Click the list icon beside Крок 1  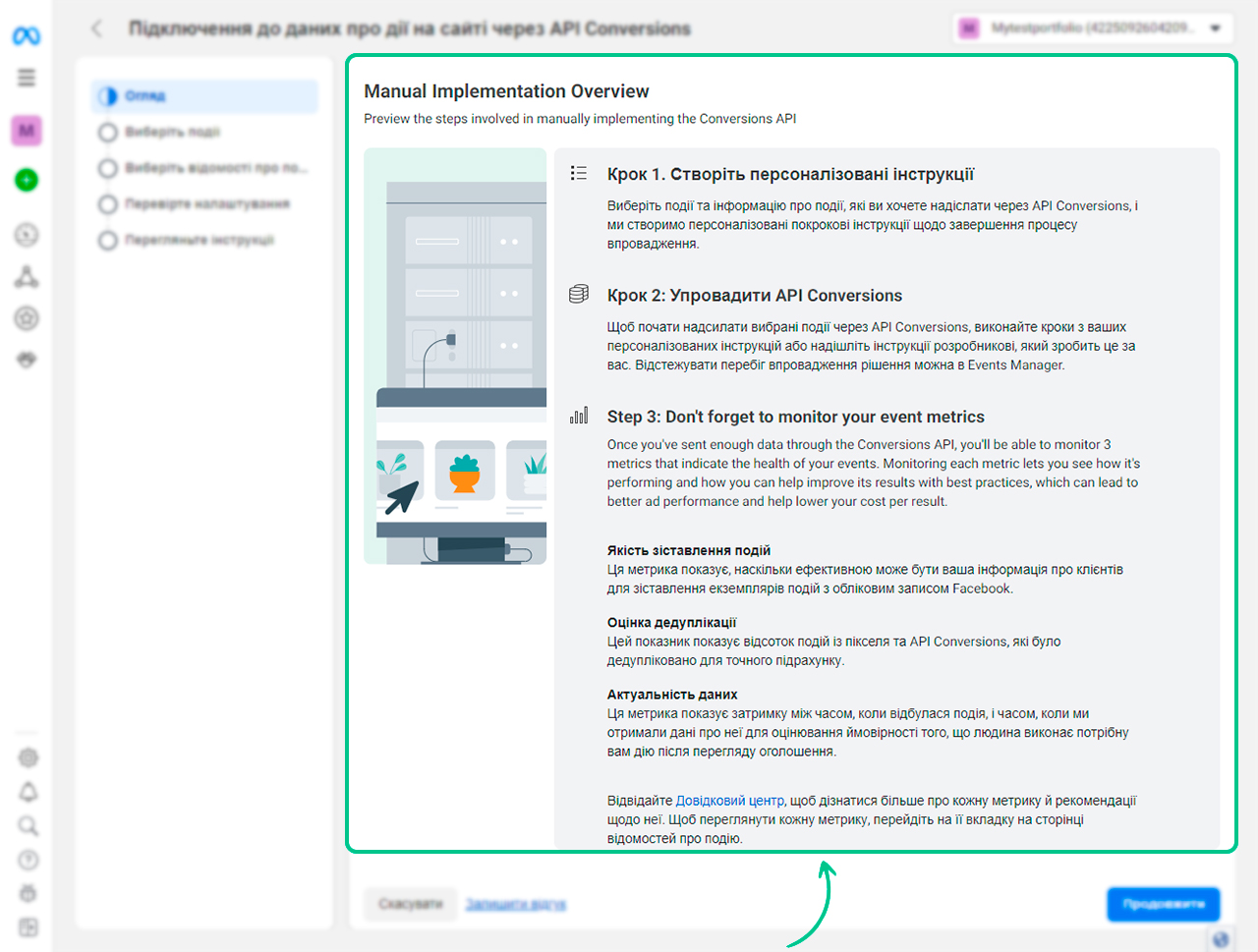coord(579,173)
